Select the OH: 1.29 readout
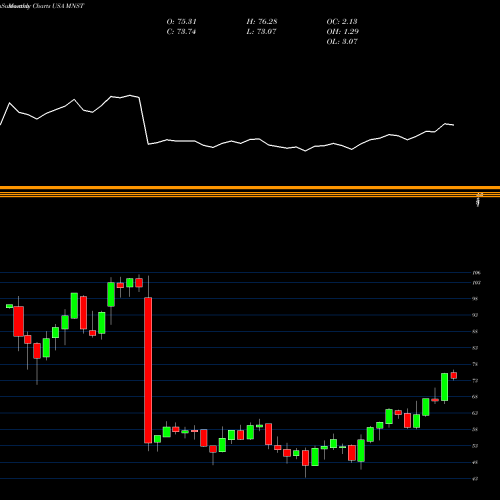500x500 pixels. coord(342,32)
